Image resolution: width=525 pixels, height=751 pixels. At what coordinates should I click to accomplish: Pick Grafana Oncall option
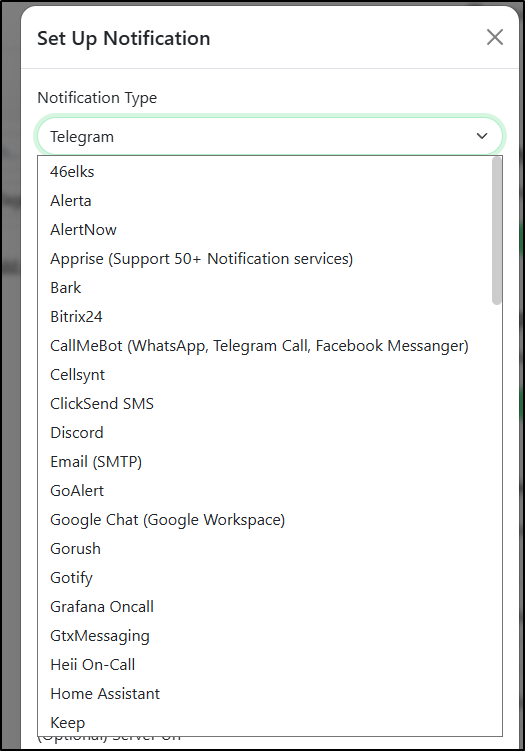coord(264,606)
